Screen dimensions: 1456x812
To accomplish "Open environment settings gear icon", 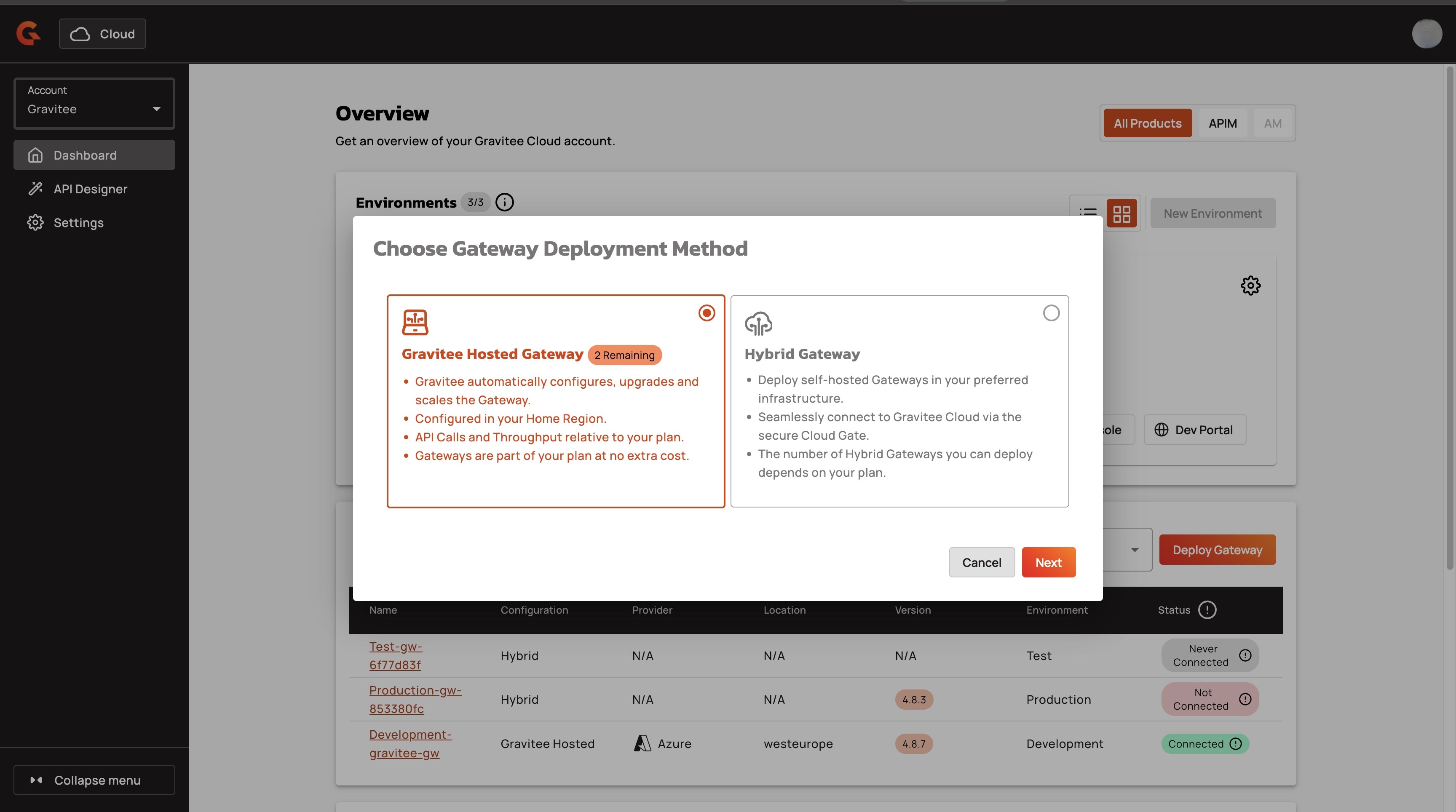I will point(1250,286).
